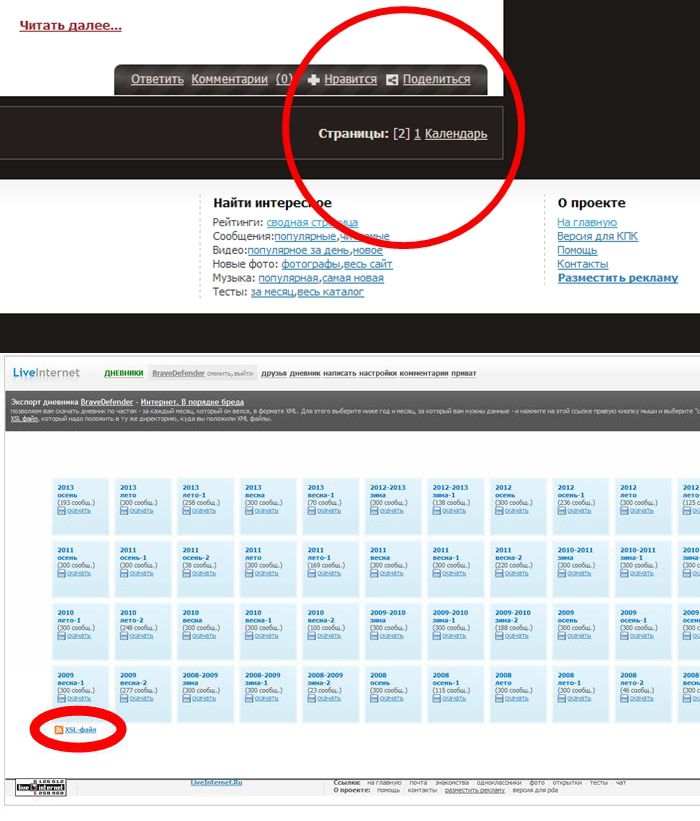700x821 pixels.
Task: Click the download disk icon in 2011 лето cell
Action: (249, 573)
